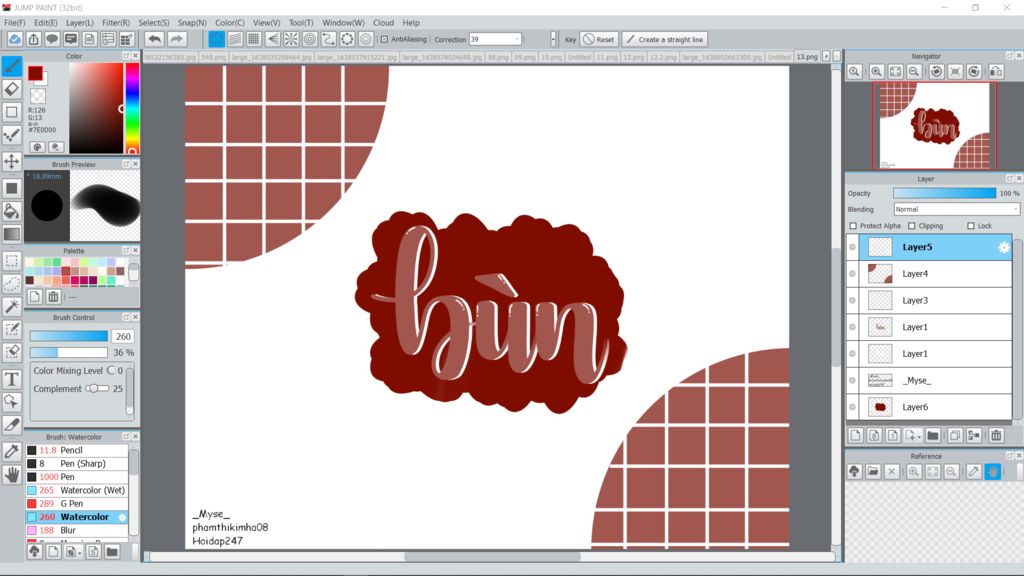Open the File menu

point(14,23)
